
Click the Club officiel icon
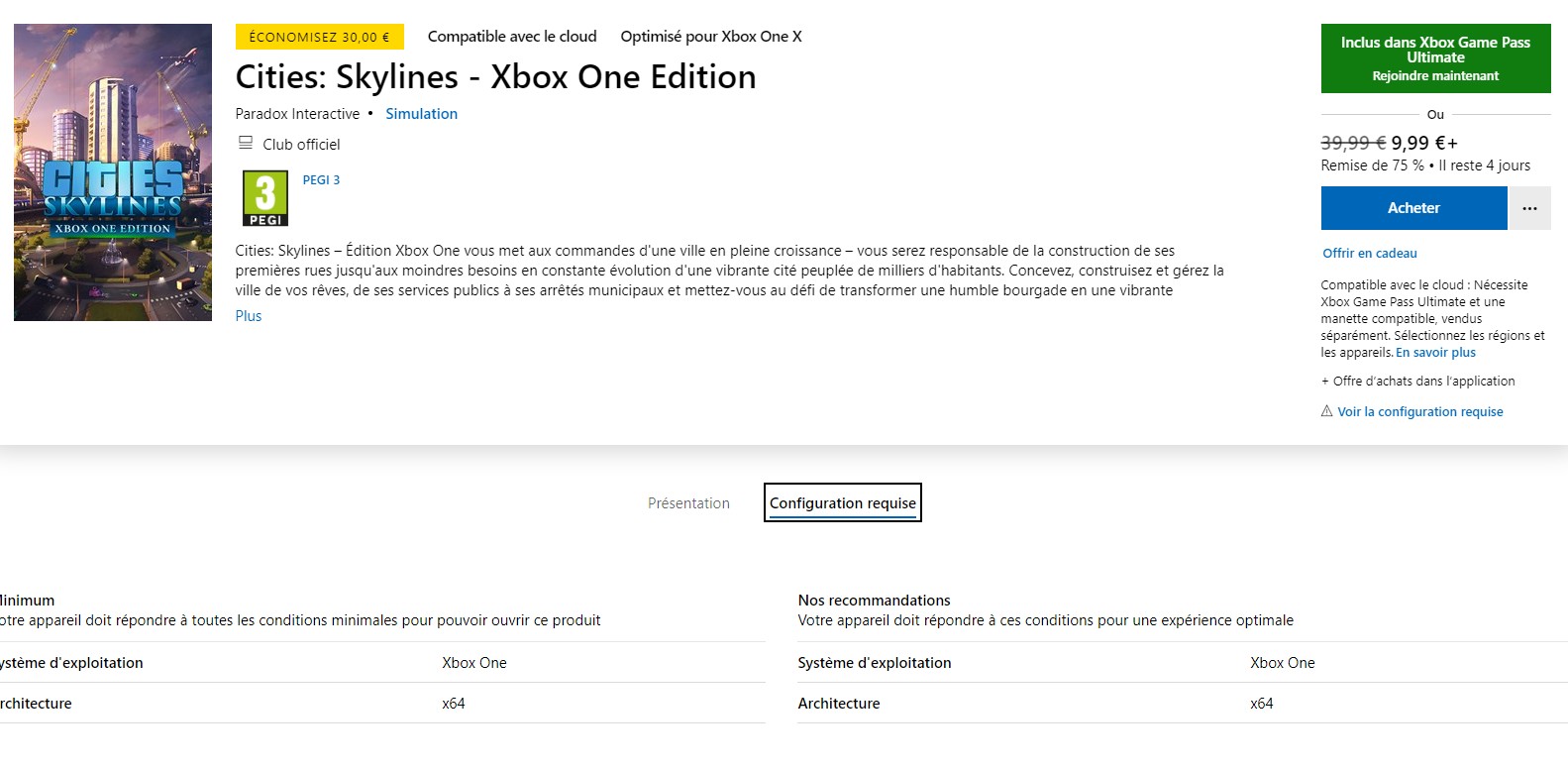click(x=246, y=144)
